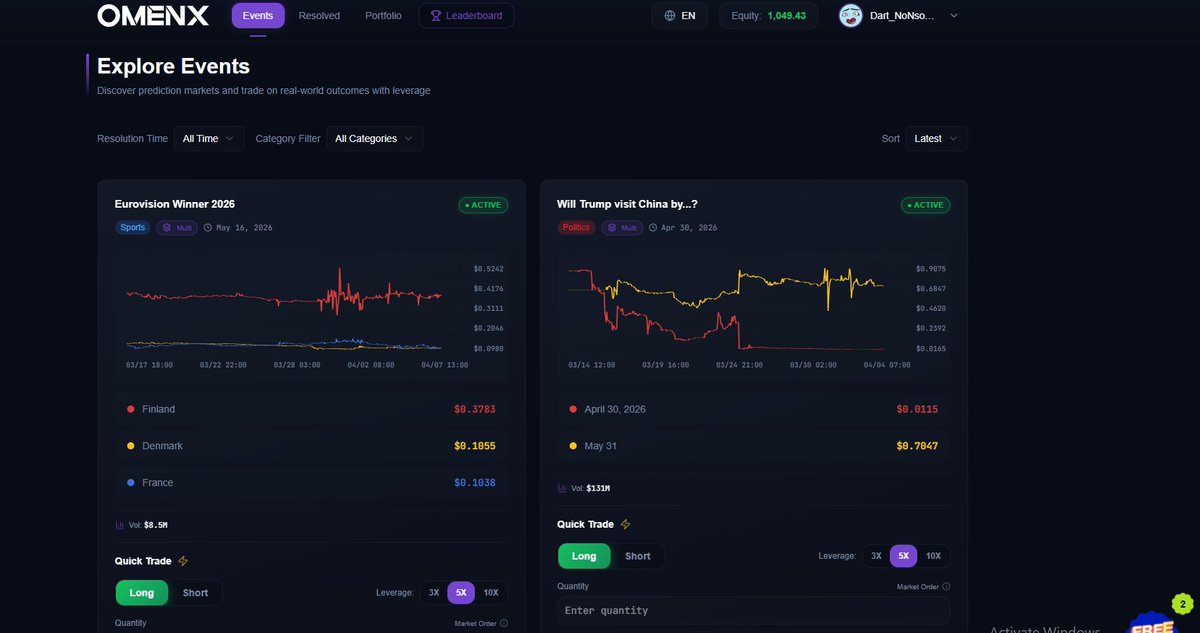
Task: Open the All Categories filter dropdown
Action: [374, 139]
